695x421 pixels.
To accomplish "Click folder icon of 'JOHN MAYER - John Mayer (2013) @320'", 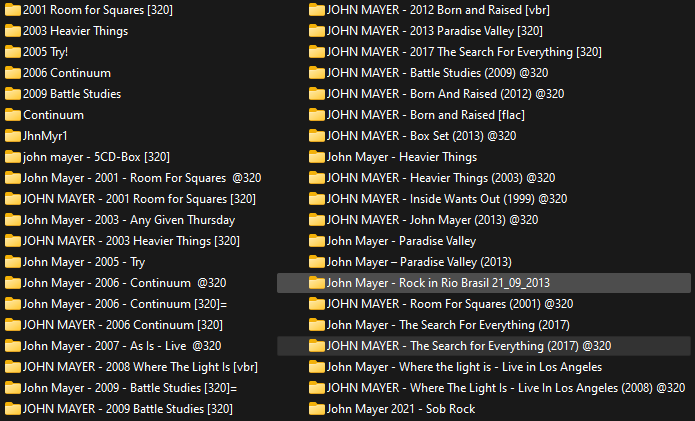I will point(316,220).
